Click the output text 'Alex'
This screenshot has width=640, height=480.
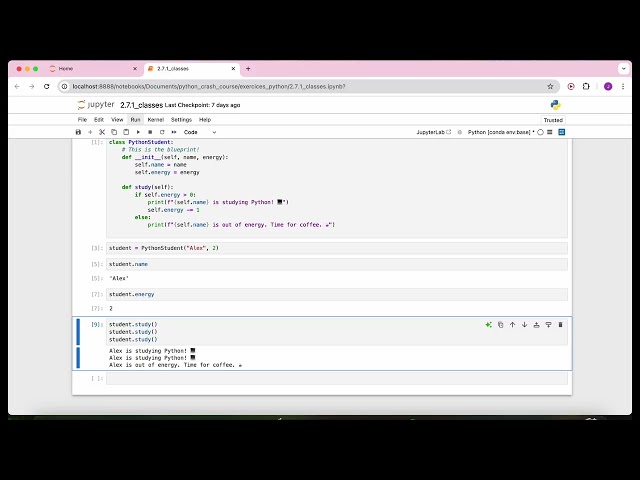tap(119, 278)
